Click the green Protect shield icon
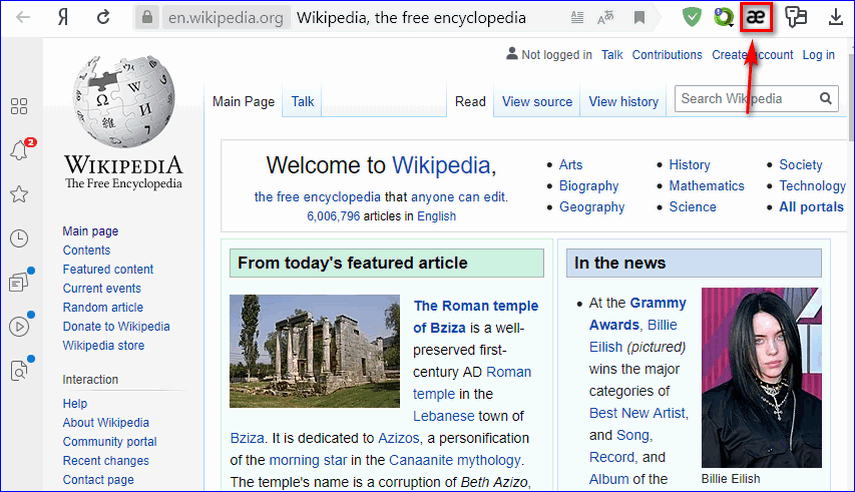 (x=691, y=17)
